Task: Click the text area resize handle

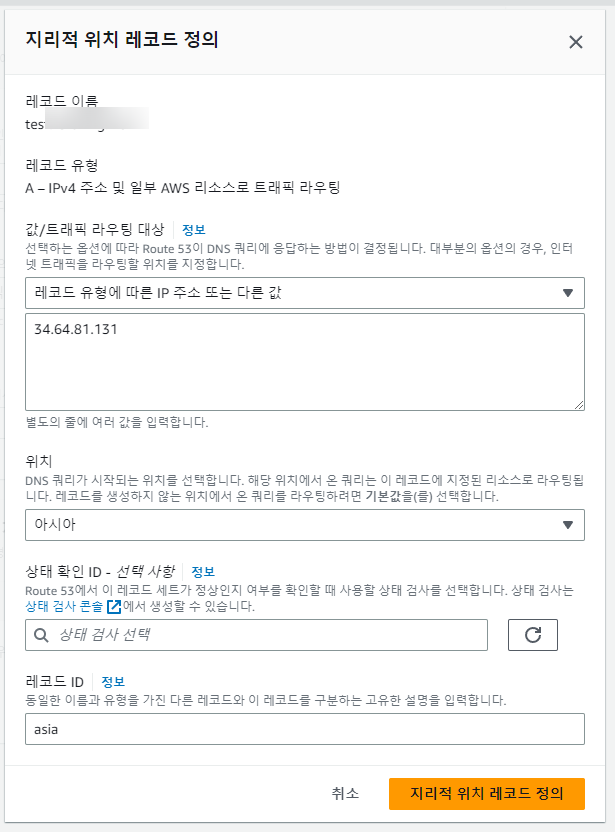Action: click(578, 403)
